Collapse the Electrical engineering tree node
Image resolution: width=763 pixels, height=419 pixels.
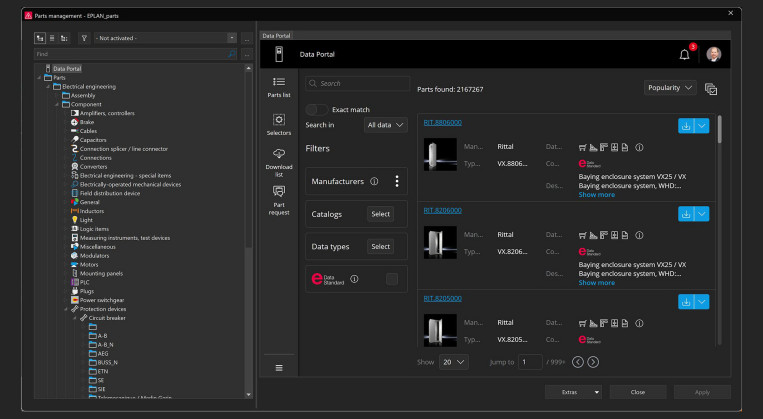tap(47, 87)
